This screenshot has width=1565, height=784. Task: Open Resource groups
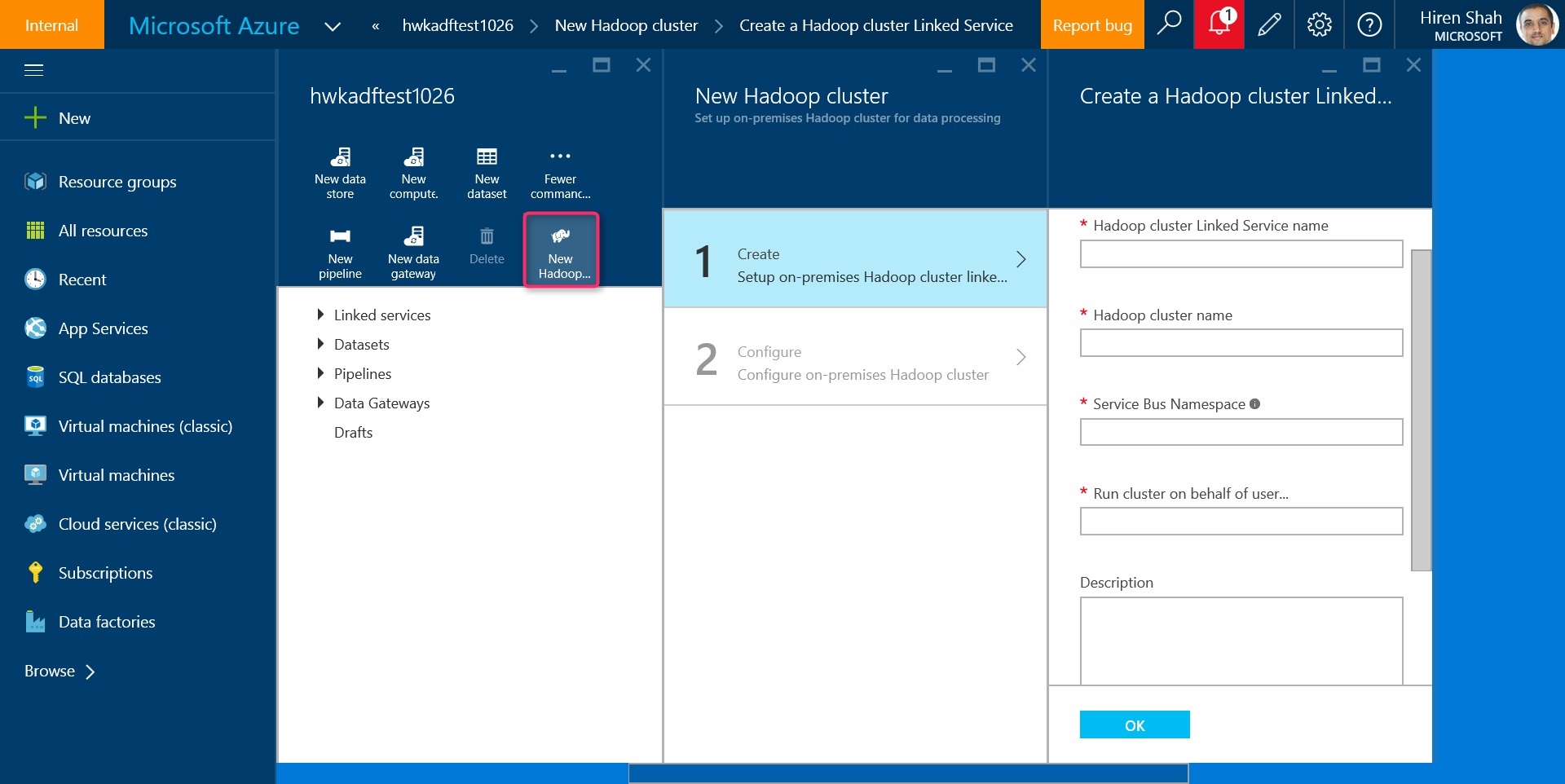pos(100,182)
